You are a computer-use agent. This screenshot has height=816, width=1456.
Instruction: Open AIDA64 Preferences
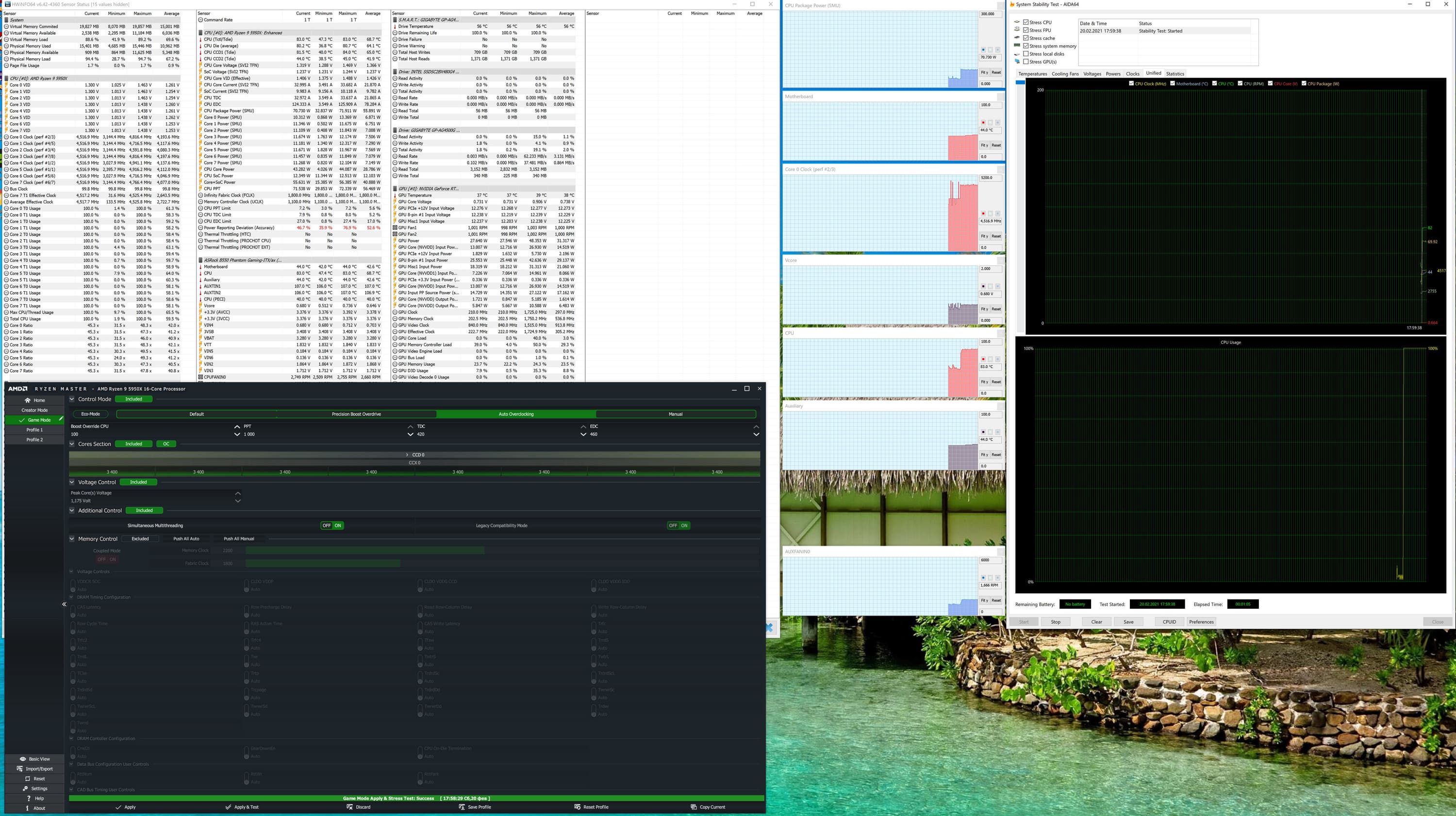pyautogui.click(x=1201, y=621)
